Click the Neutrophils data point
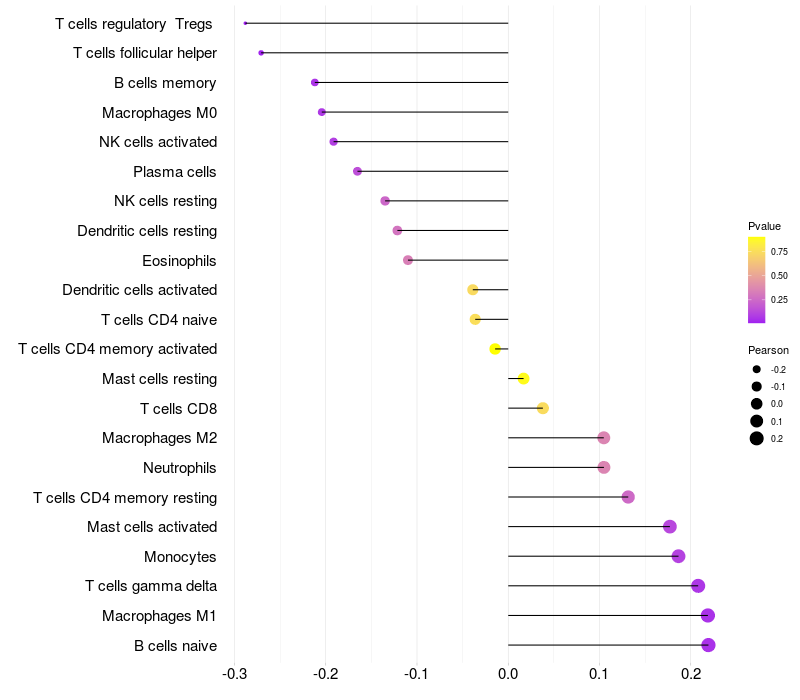This screenshot has height=700, width=800. 604,467
